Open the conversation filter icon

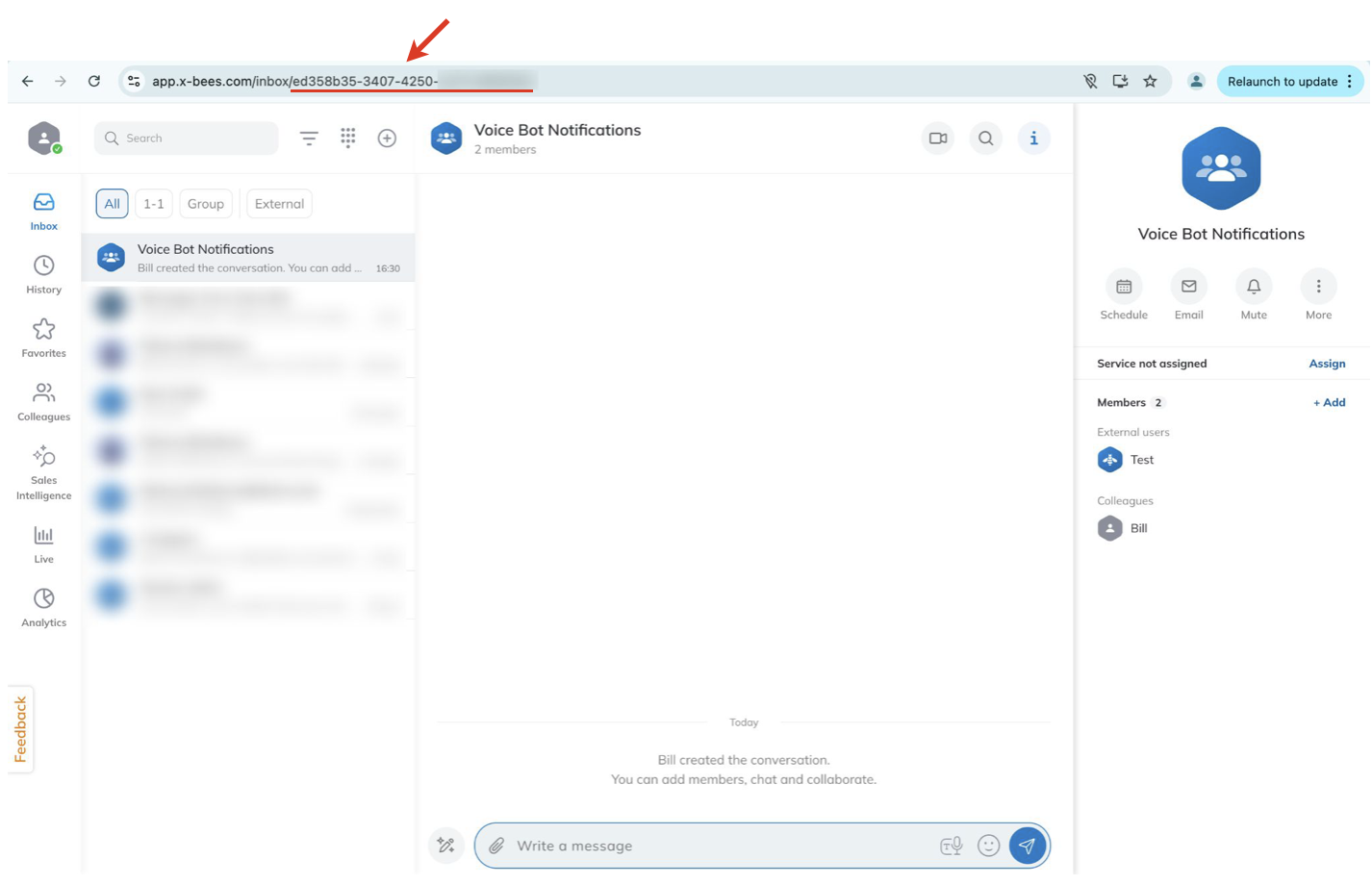point(309,139)
